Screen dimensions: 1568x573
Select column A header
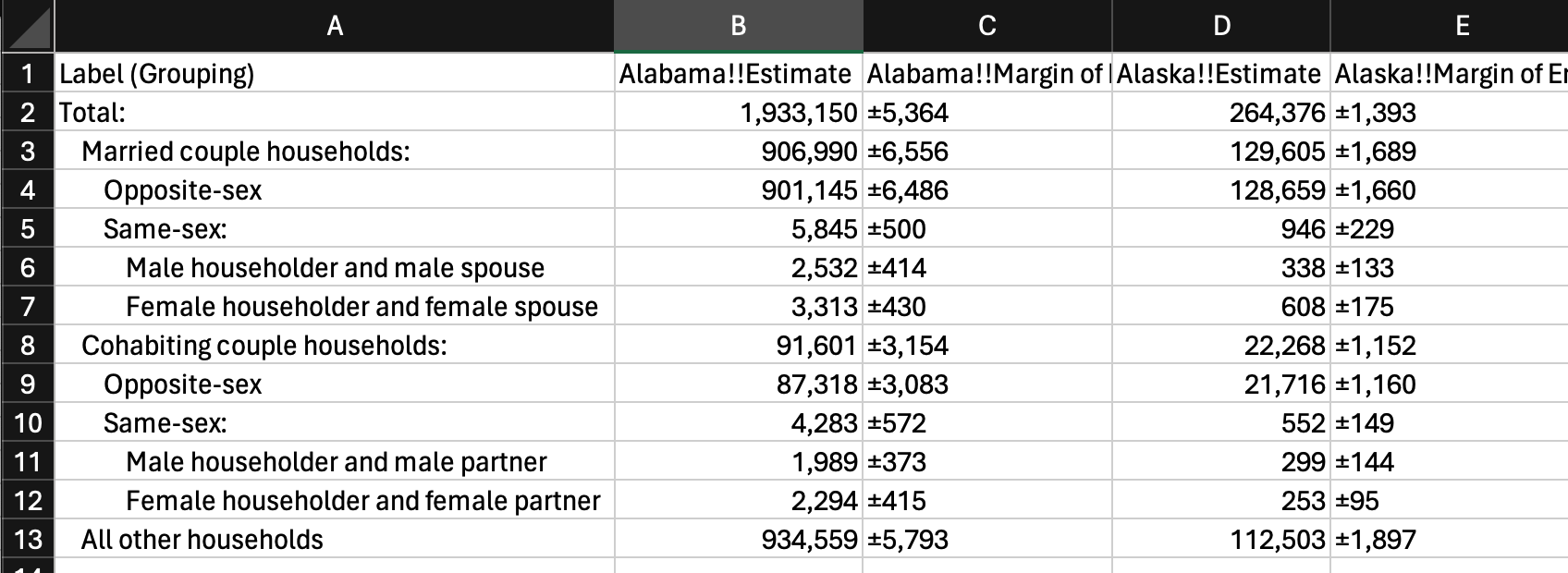(x=335, y=26)
